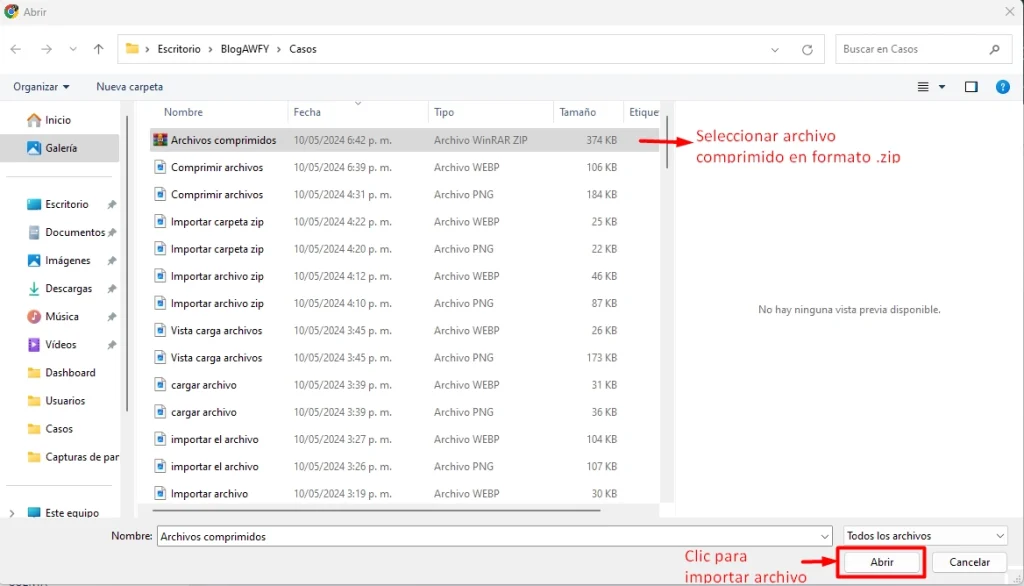Click file icon of Importar archivo 30 KB
This screenshot has width=1024, height=586.
[160, 493]
